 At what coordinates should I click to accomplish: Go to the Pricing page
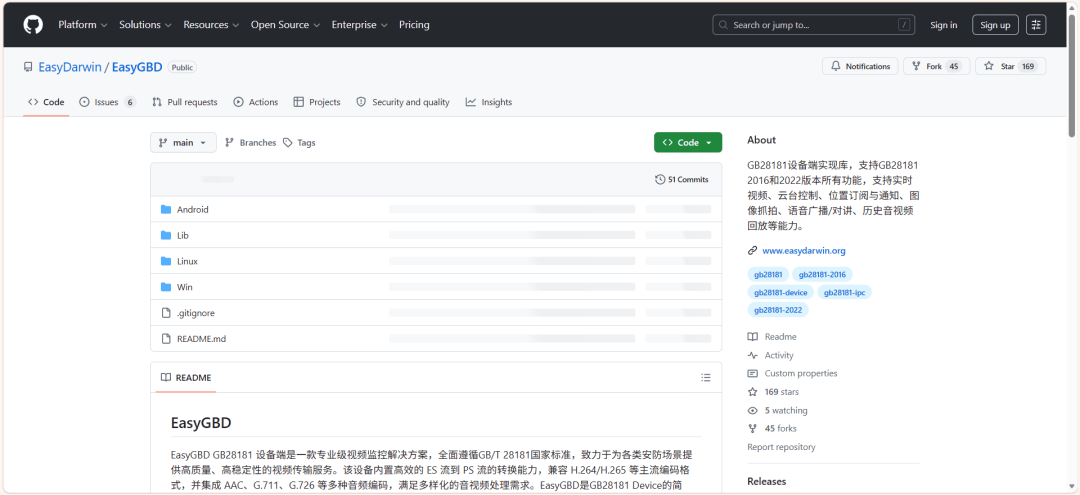414,25
